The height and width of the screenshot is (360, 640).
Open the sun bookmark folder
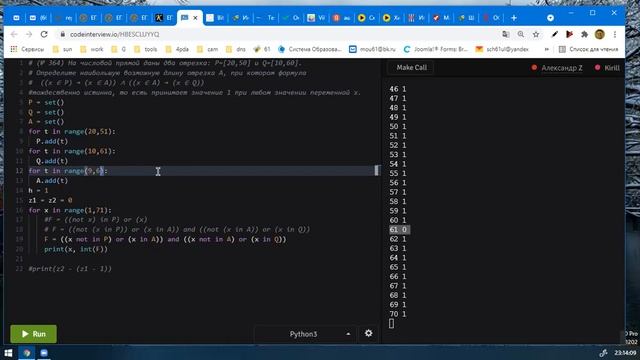[62, 49]
